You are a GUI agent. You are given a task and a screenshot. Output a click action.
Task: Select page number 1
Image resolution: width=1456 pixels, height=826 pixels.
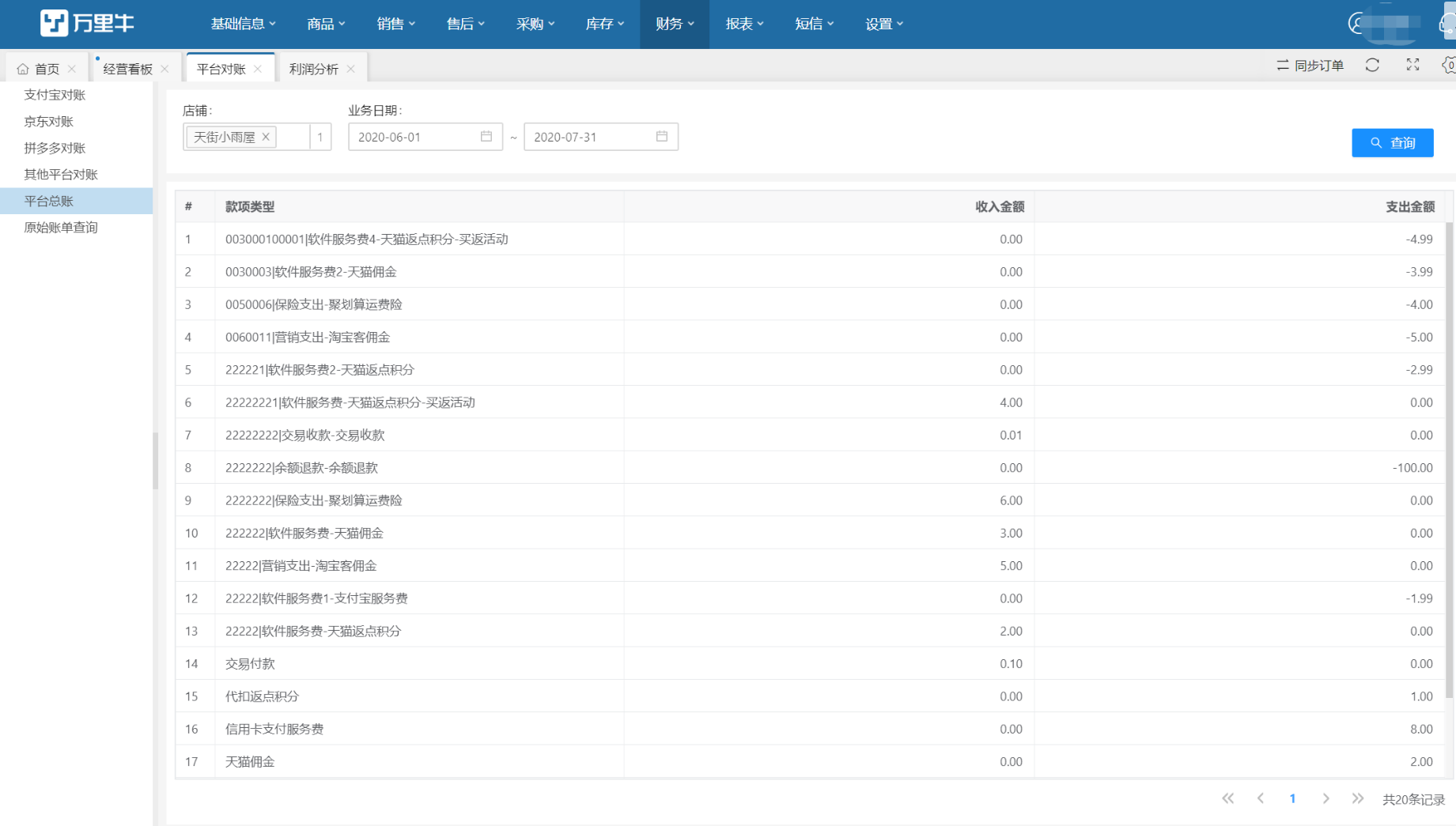coord(1292,798)
